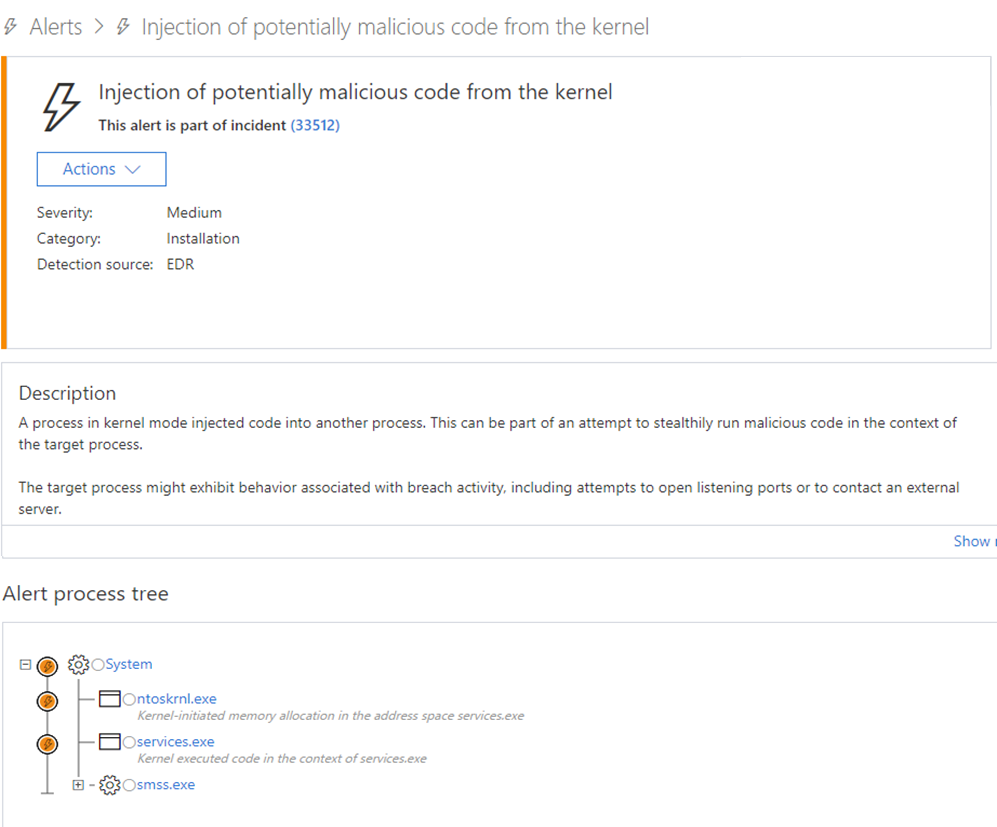Viewport: 997px width, 827px height.
Task: Click the gear icon beside smss.exe
Action: click(110, 784)
